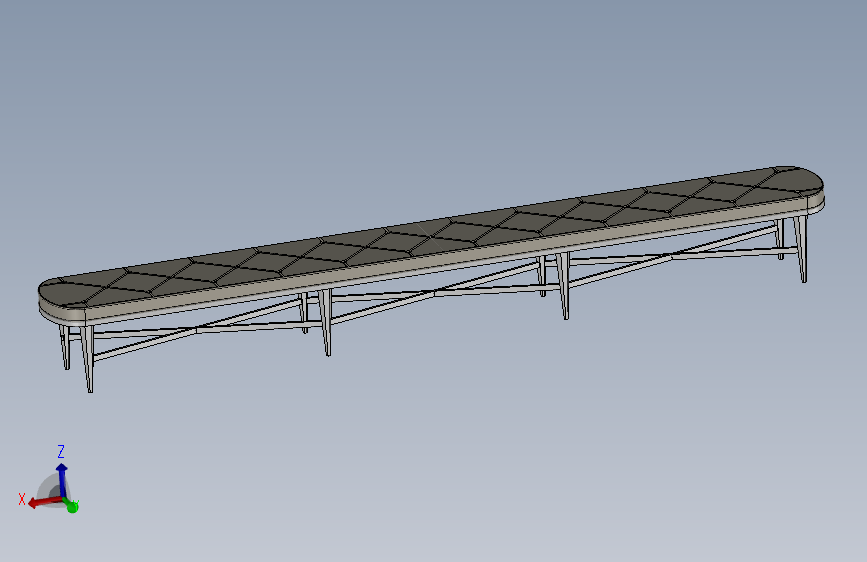Select the quilted cushion top of the bench
Viewport: 867px width, 562px height.
pyautogui.click(x=430, y=236)
